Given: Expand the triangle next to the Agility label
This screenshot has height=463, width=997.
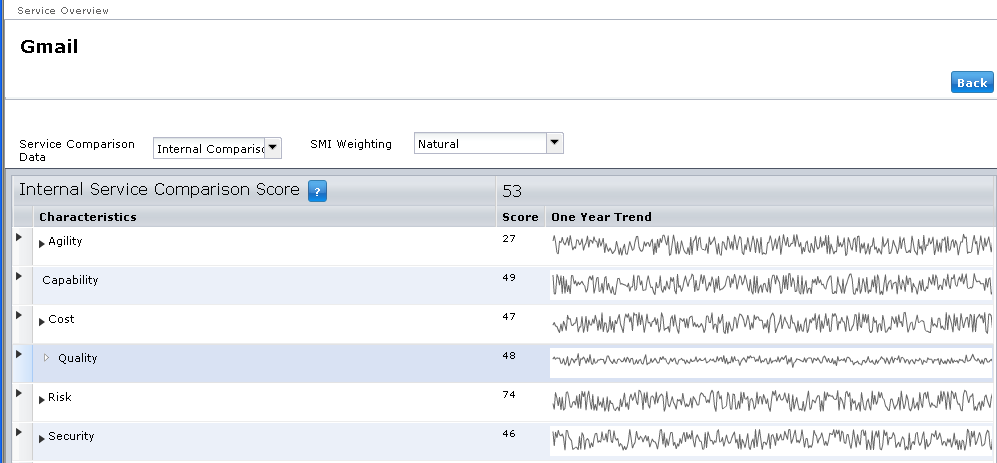Looking at the screenshot, I should (42, 243).
